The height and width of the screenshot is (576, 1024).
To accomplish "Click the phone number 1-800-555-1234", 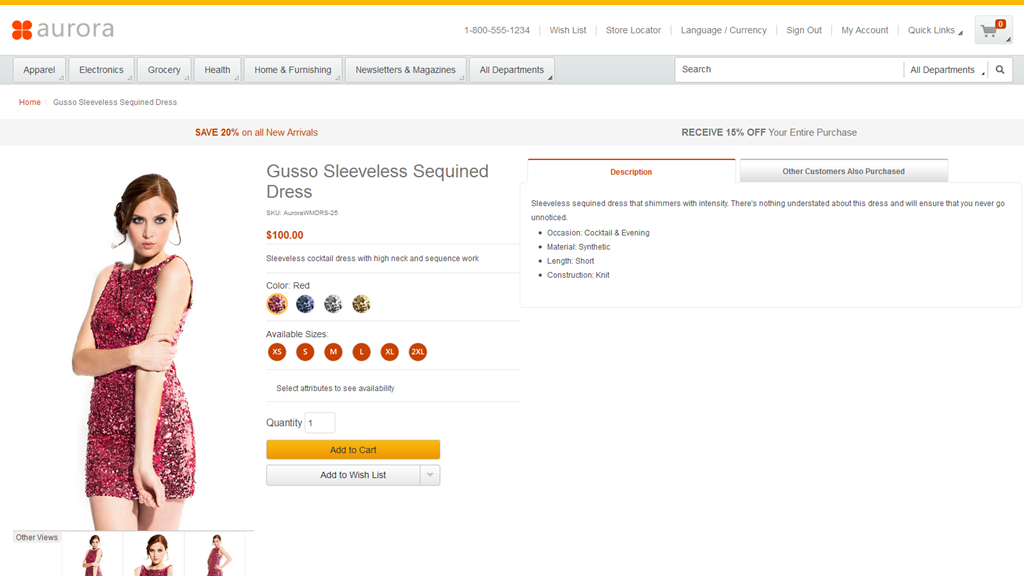I will [496, 30].
